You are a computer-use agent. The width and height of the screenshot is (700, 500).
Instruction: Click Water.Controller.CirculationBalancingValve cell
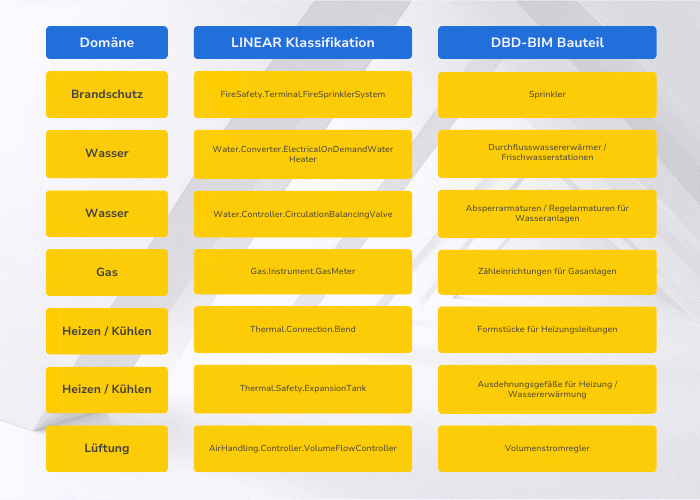coord(303,214)
